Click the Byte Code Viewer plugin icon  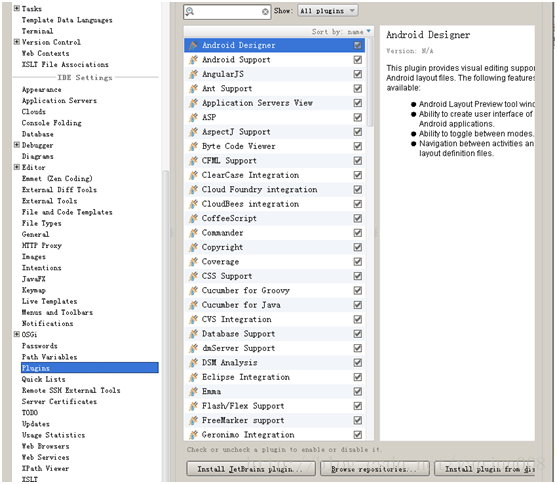tap(193, 146)
